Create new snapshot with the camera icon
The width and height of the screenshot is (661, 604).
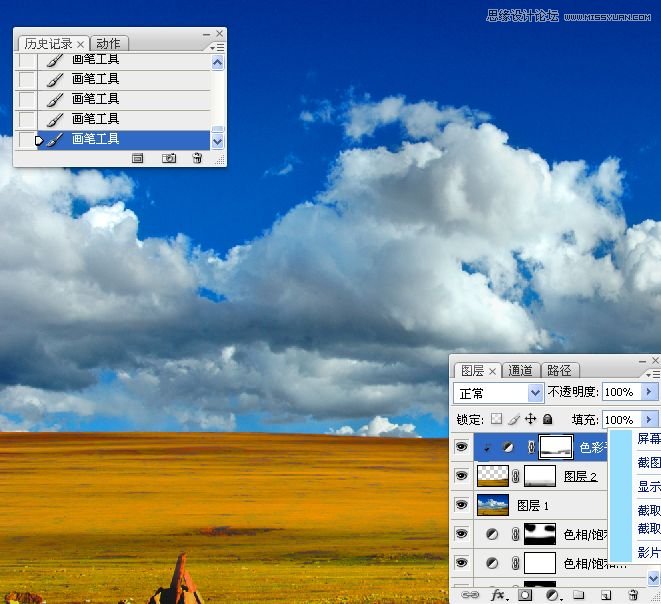point(169,158)
